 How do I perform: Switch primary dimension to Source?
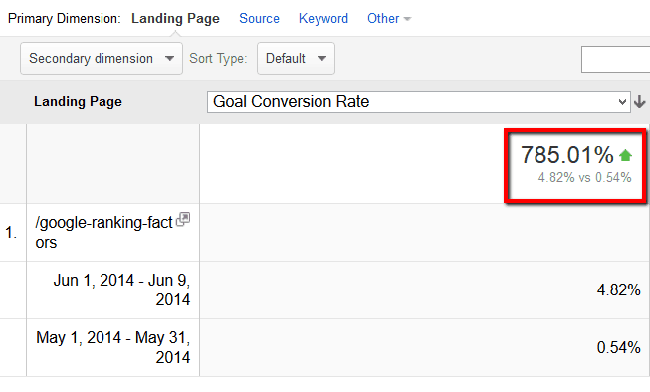[260, 19]
